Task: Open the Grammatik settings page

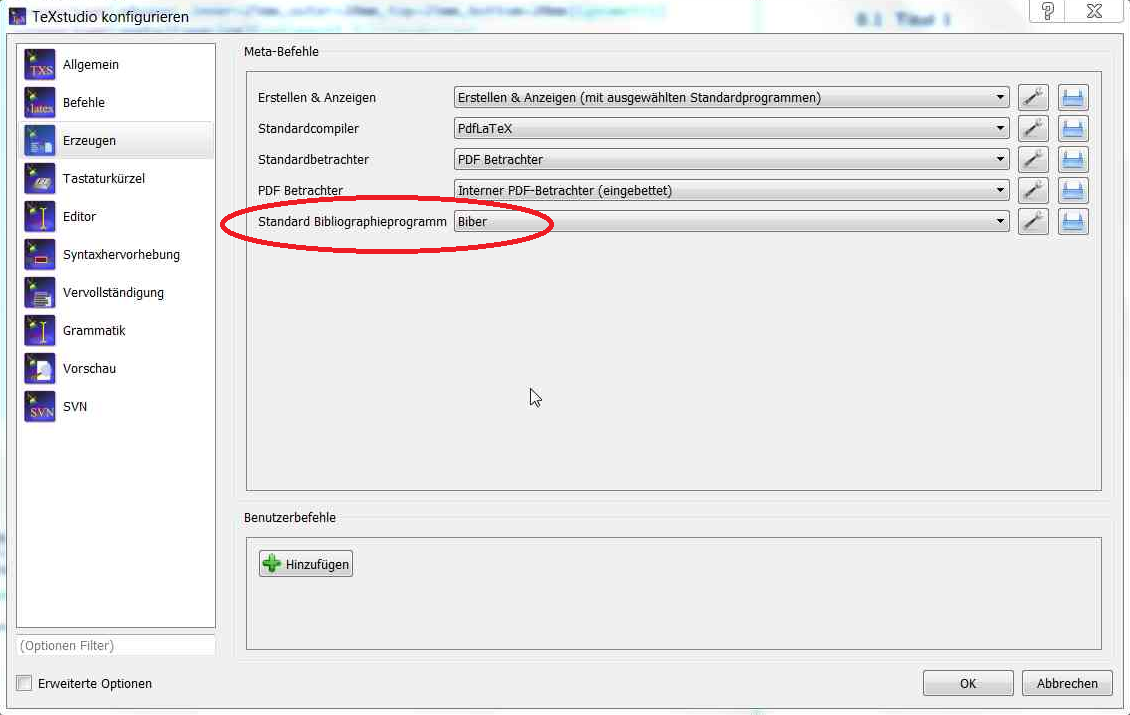Action: click(116, 331)
